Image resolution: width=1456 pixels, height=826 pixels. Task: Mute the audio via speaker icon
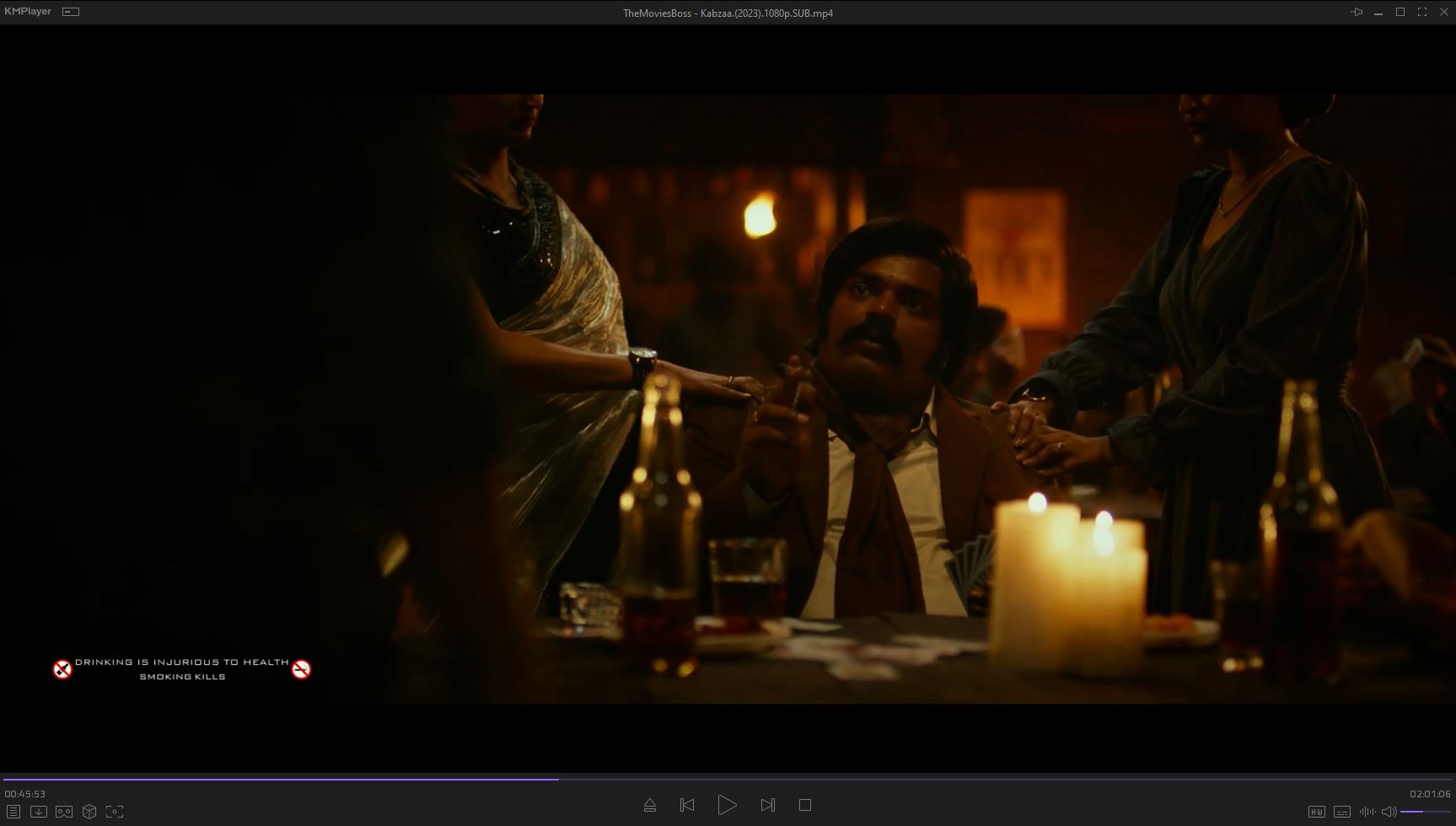pyautogui.click(x=1389, y=812)
